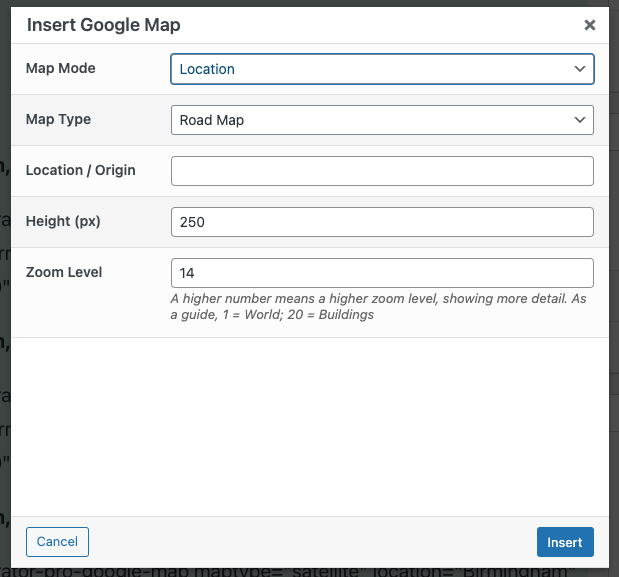Open the Map Type dropdown
This screenshot has width=619, height=577.
point(382,120)
